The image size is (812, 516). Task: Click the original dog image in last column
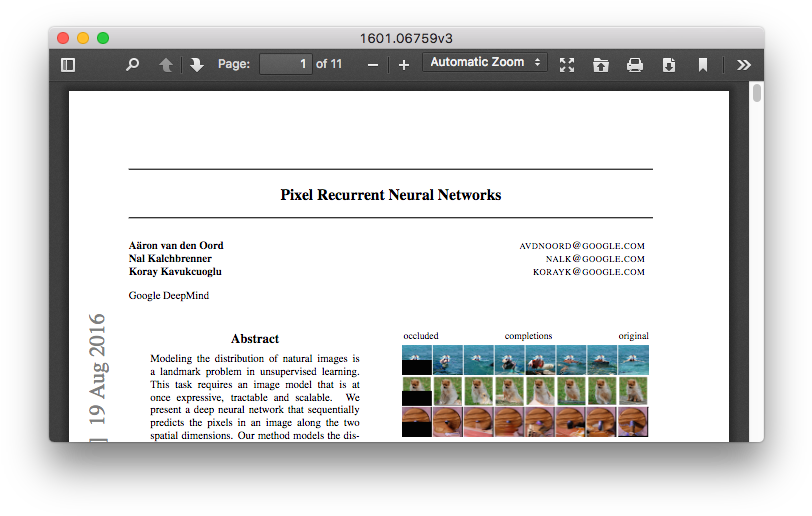[633, 391]
